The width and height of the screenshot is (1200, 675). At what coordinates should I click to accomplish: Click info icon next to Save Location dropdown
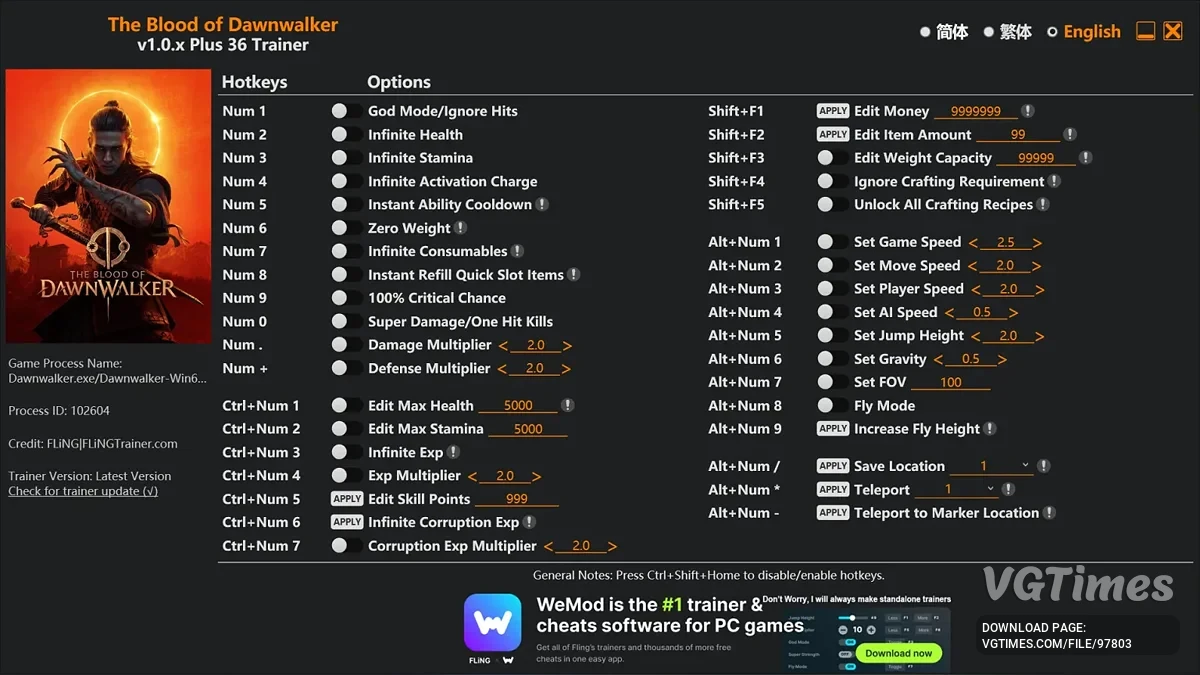pos(1043,466)
